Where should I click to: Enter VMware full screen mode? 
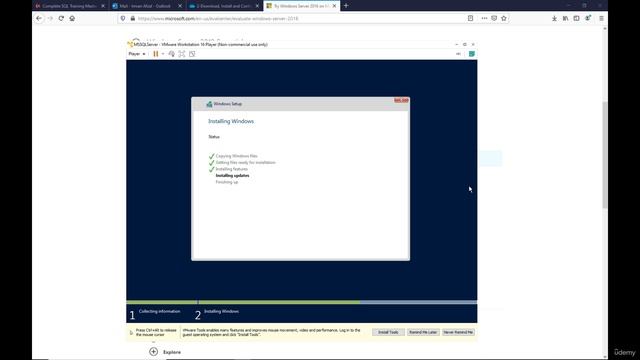[182, 54]
